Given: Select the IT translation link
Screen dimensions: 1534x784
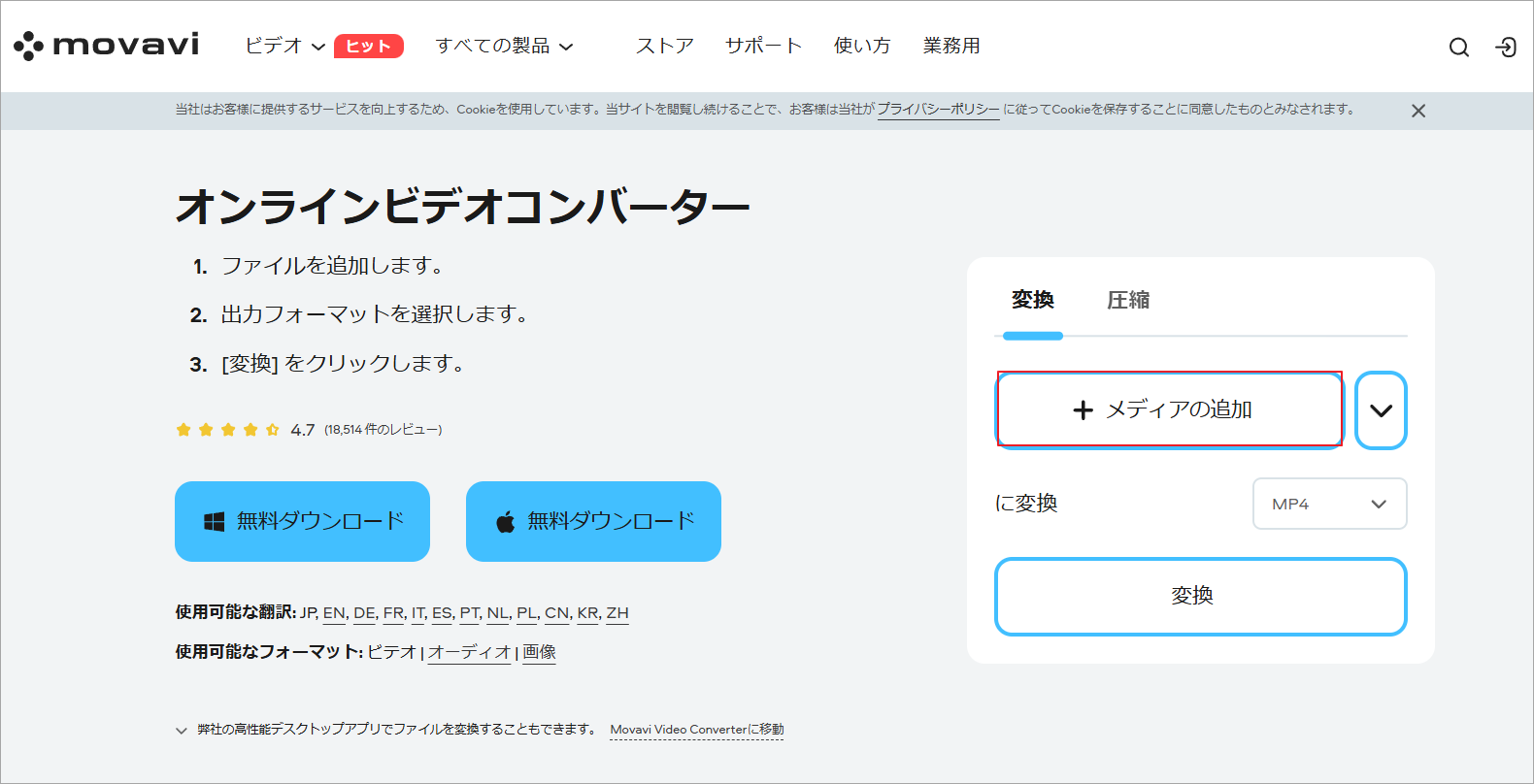Looking at the screenshot, I should pyautogui.click(x=418, y=613).
